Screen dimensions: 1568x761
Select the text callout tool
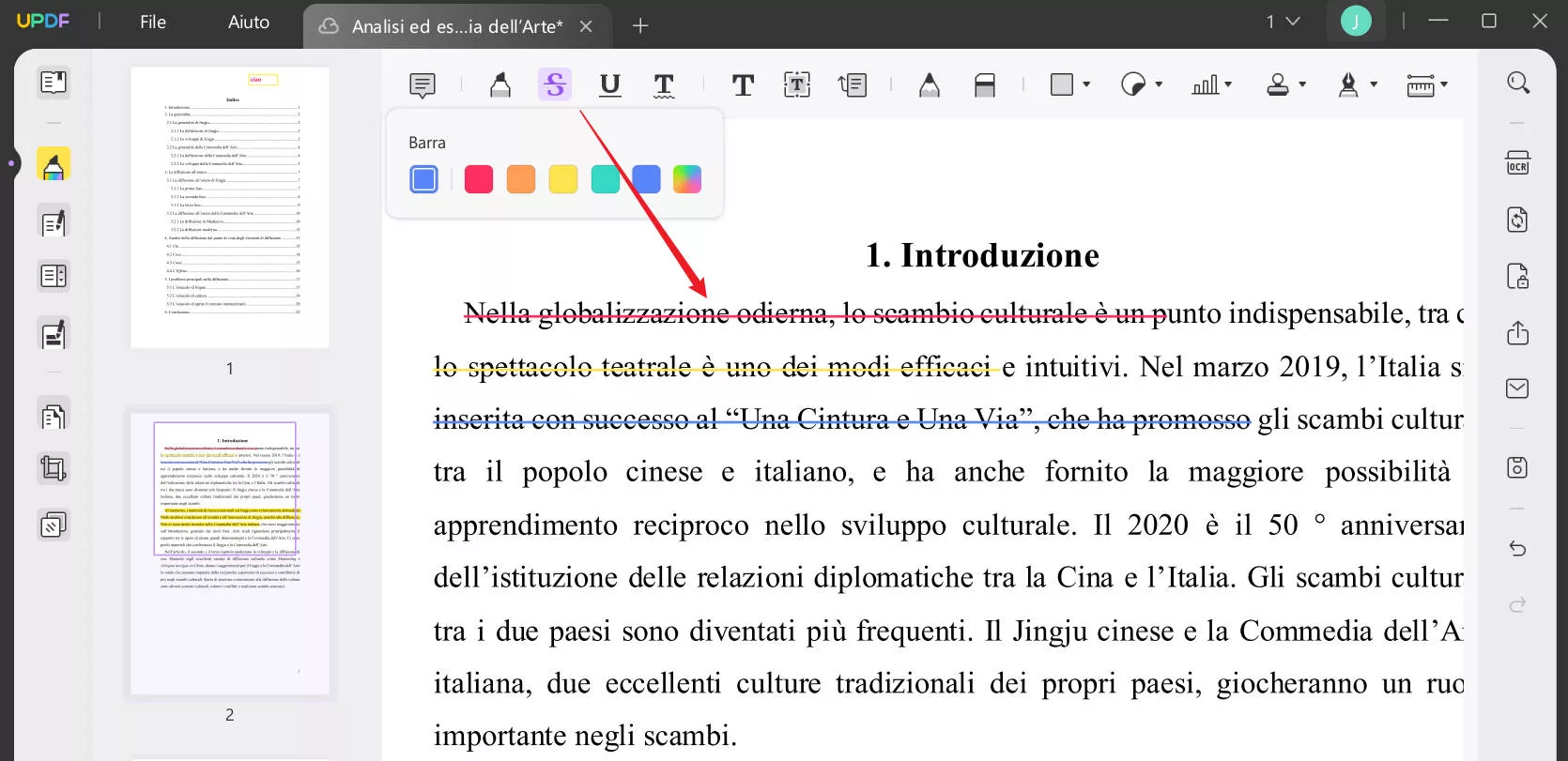pos(853,85)
